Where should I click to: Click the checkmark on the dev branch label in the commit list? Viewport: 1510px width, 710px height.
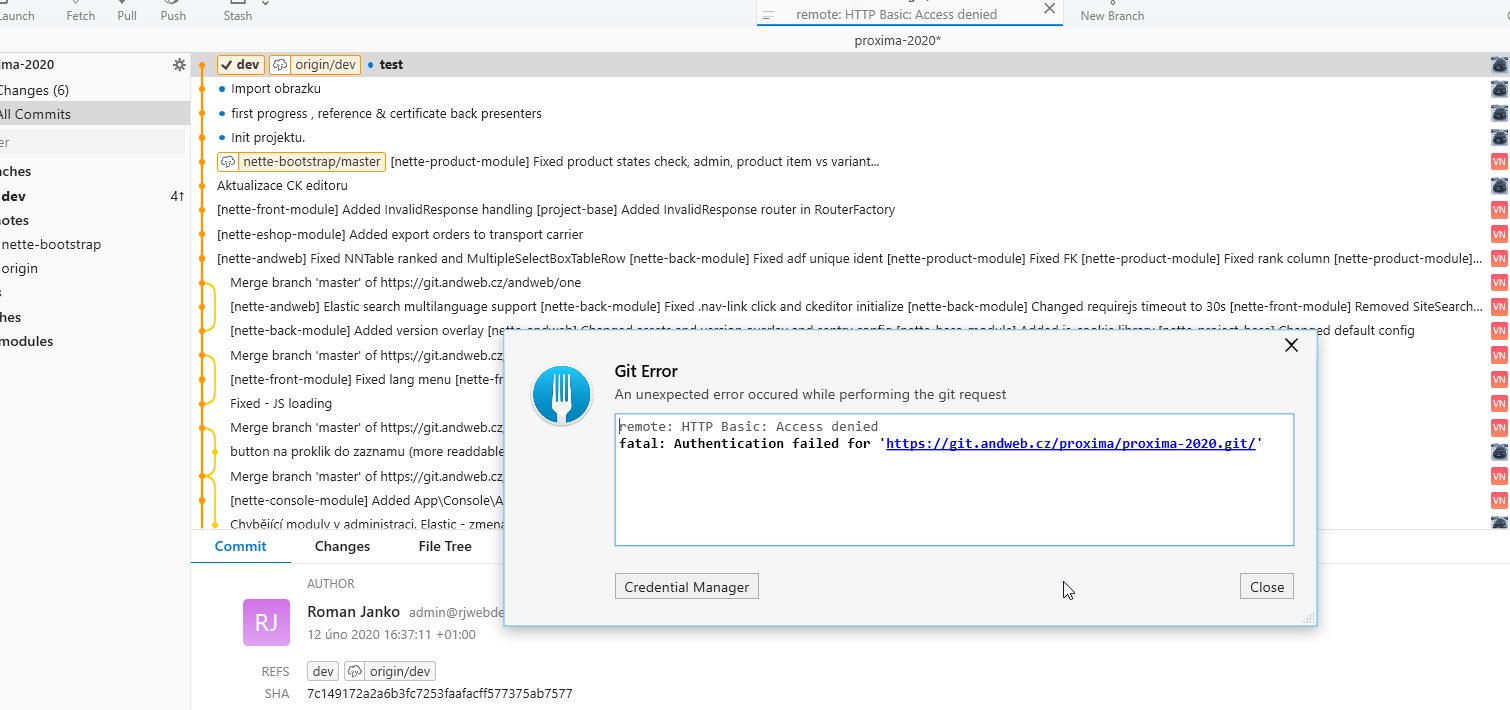tap(226, 65)
